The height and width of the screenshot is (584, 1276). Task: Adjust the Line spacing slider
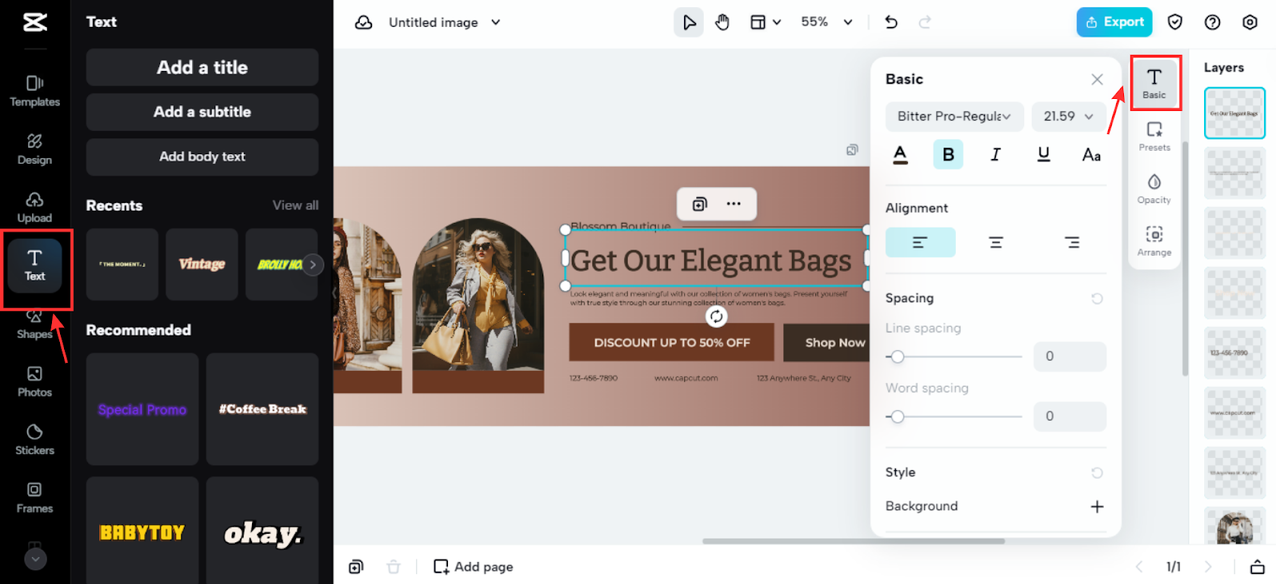point(954,357)
